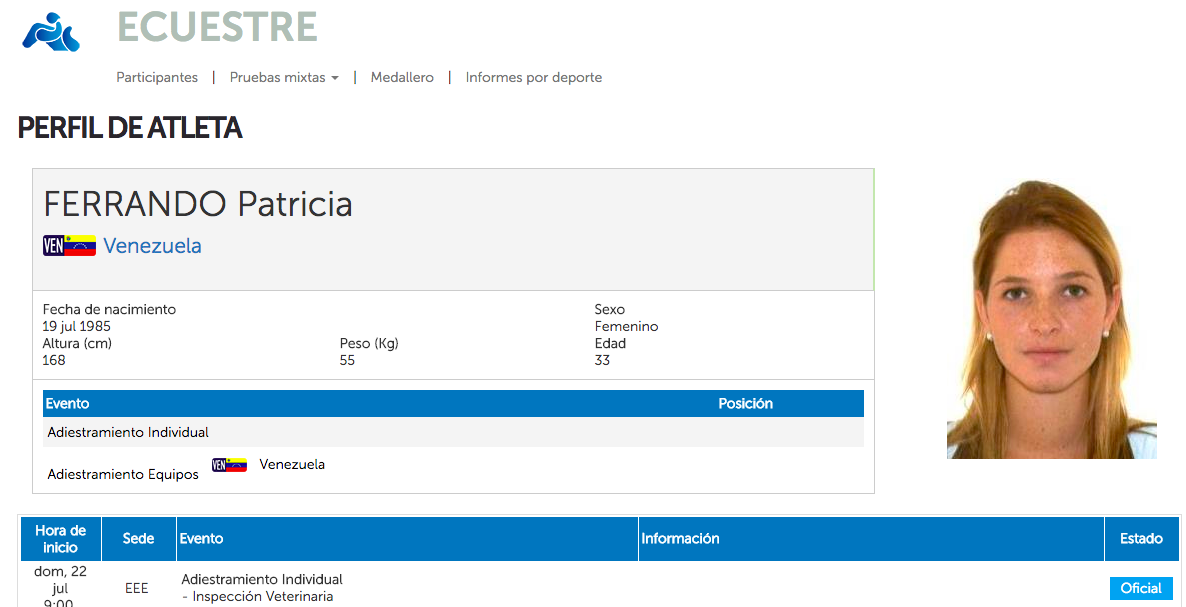The width and height of the screenshot is (1186, 607).
Task: Click the Hora de inicio column header
Action: coord(61,539)
